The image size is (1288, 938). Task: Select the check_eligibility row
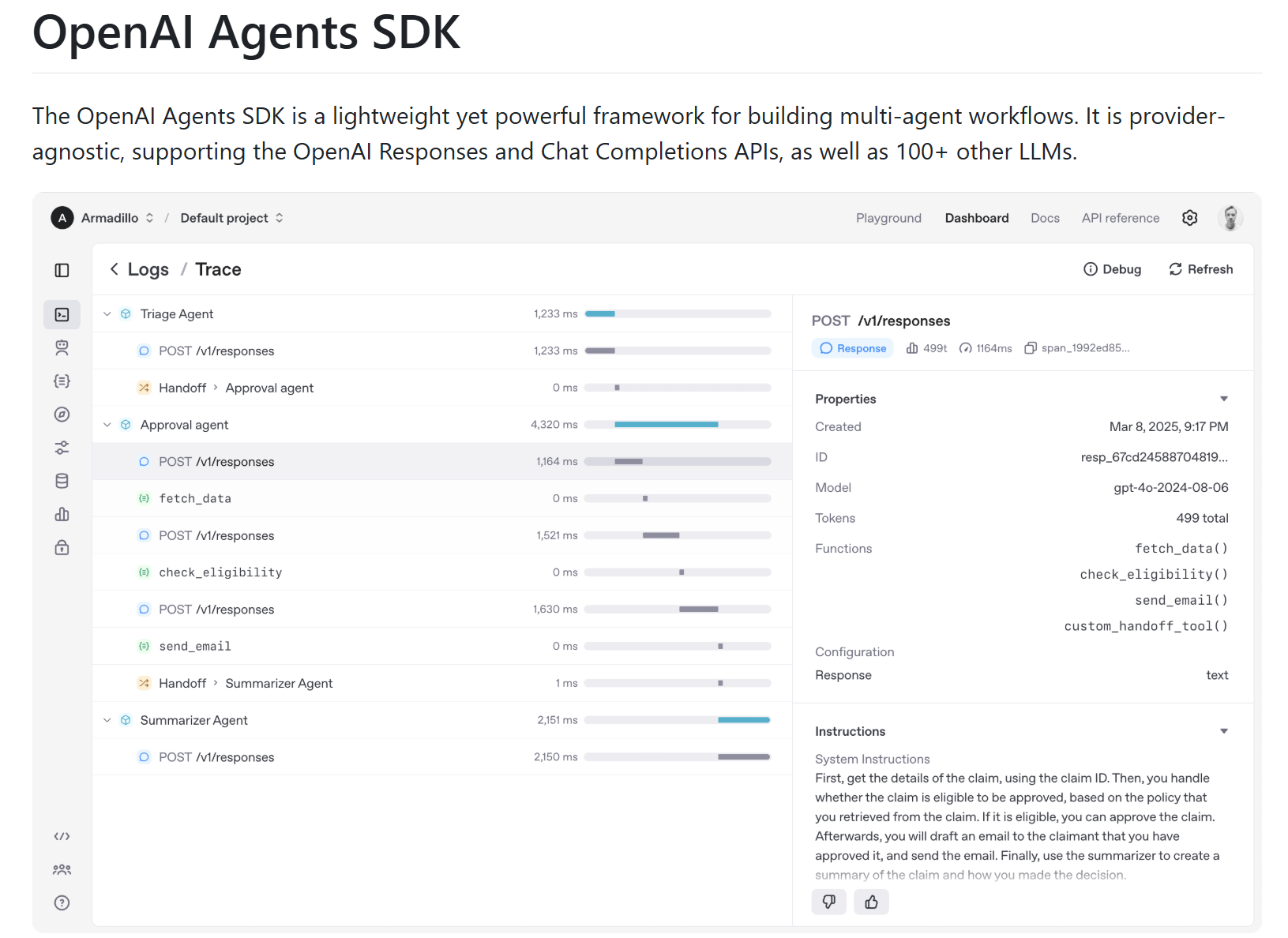tap(442, 572)
